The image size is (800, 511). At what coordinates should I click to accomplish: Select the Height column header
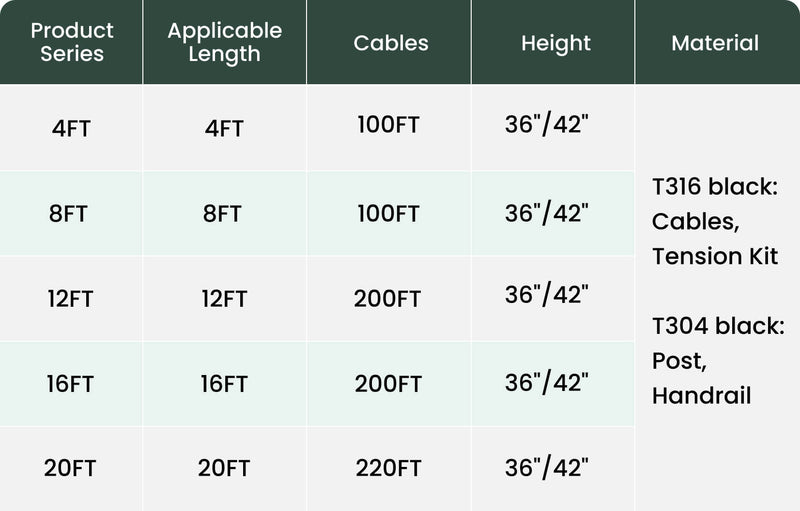click(x=555, y=43)
